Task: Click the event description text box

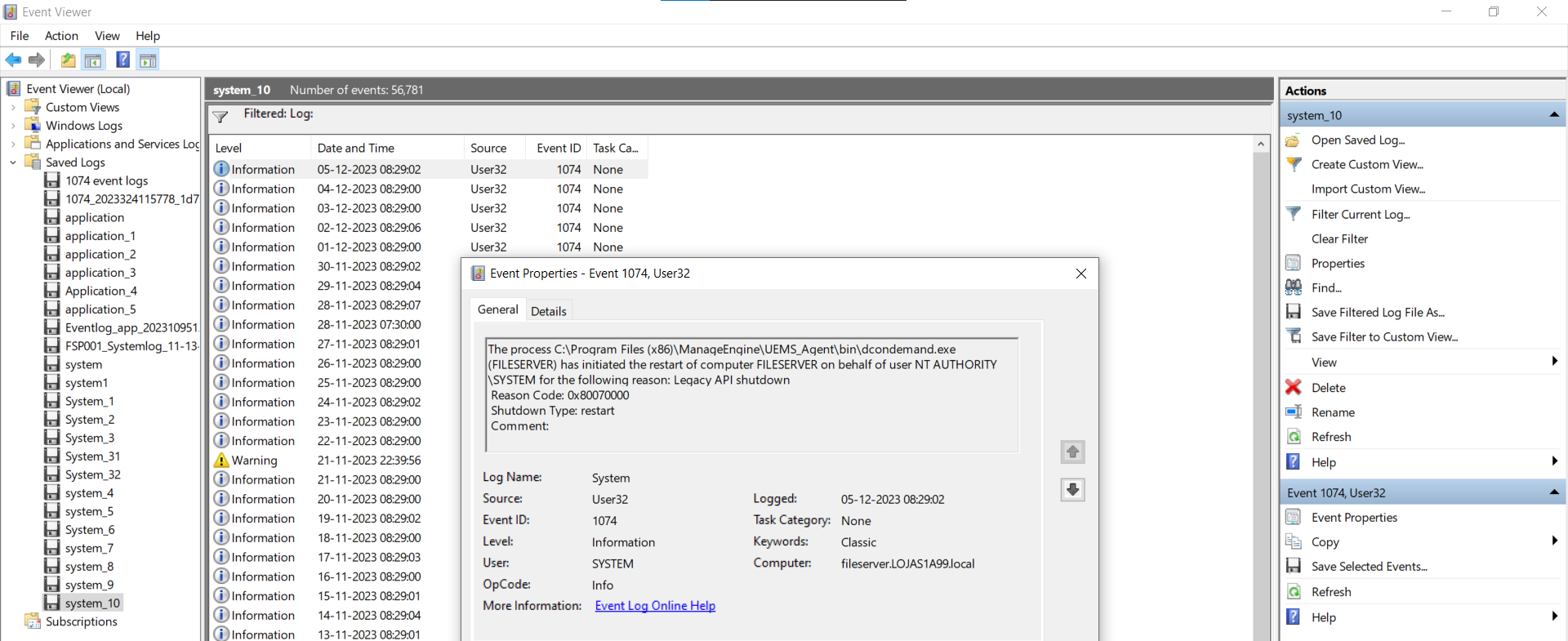Action: [752, 394]
